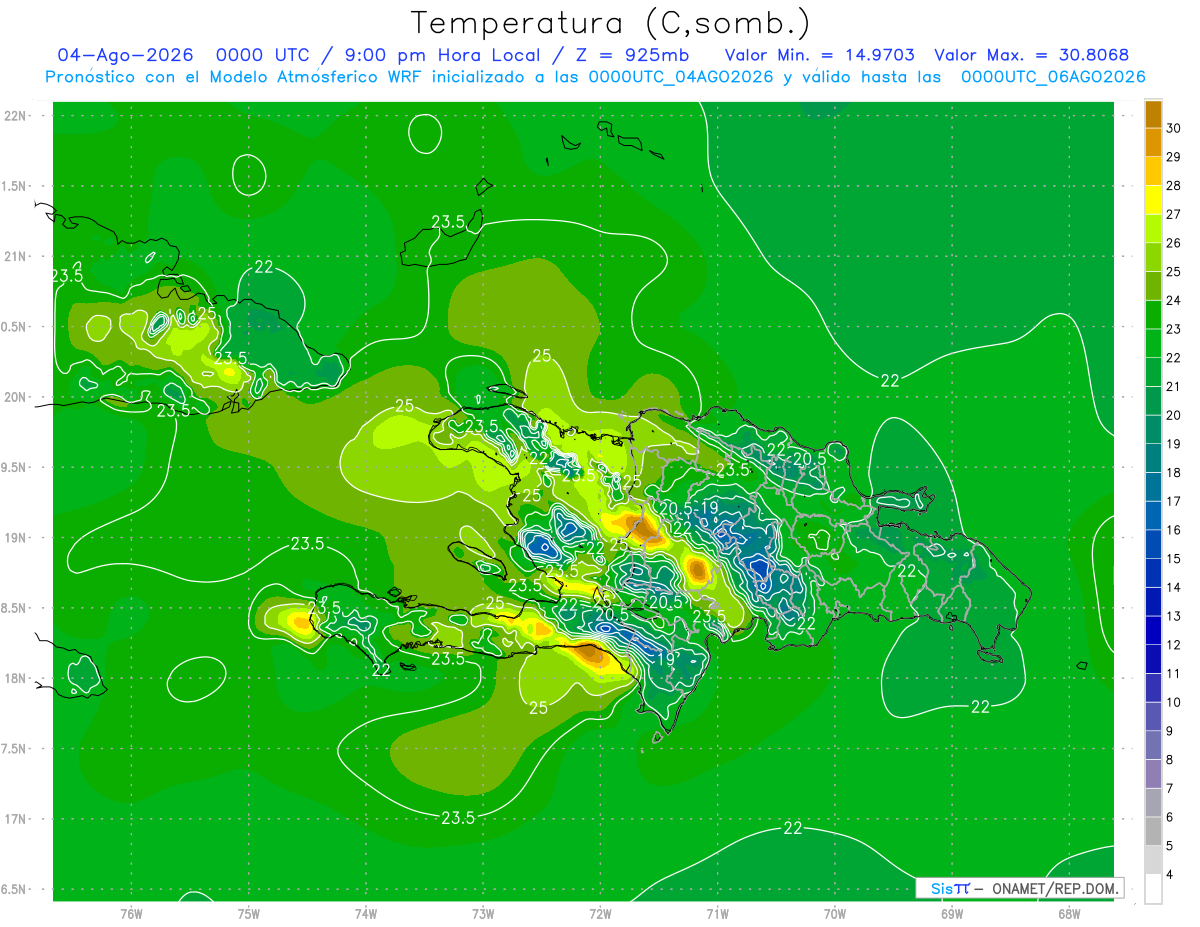Click the '18N' latitude axis label

coord(14,678)
